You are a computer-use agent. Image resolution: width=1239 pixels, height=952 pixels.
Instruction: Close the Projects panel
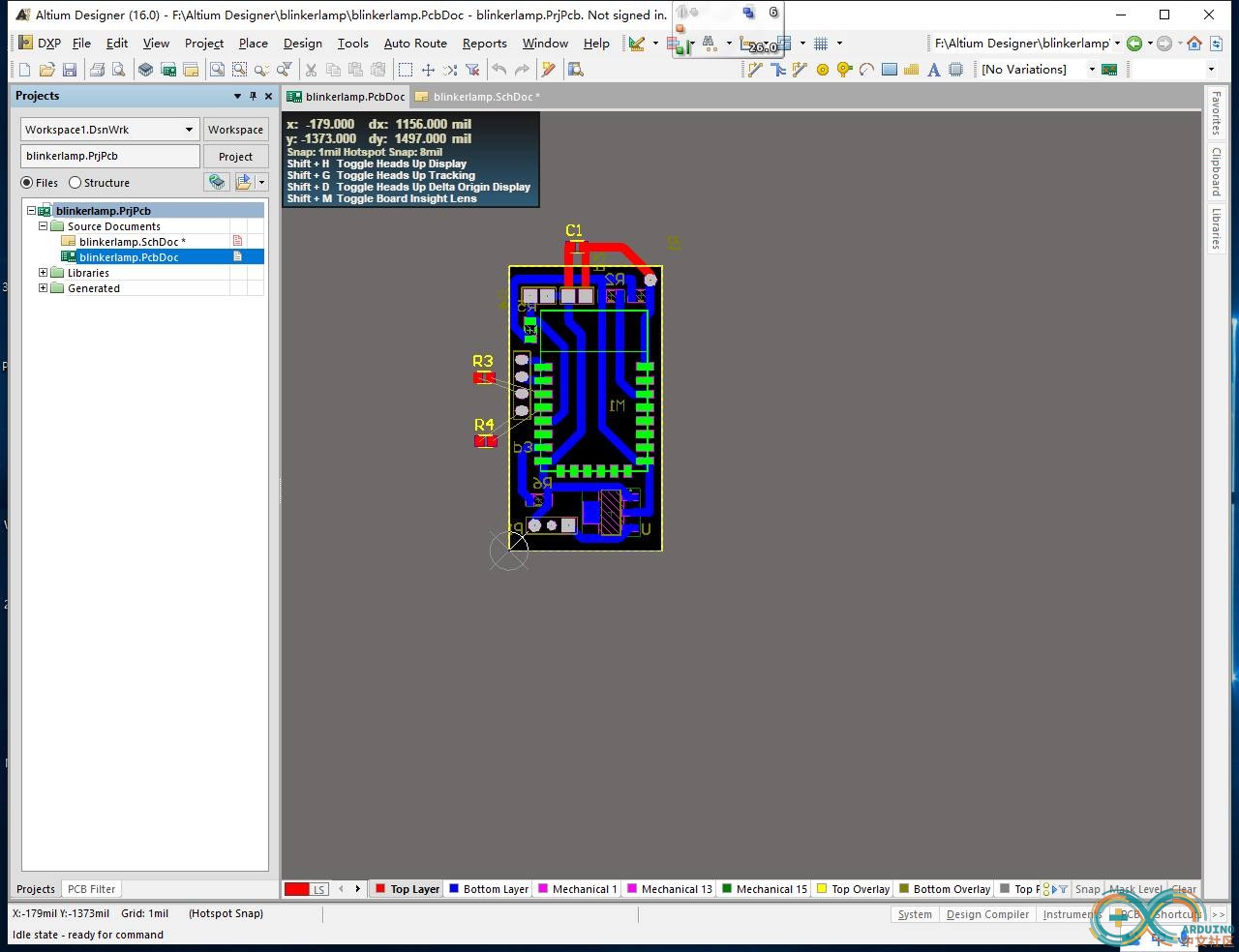[x=269, y=96]
